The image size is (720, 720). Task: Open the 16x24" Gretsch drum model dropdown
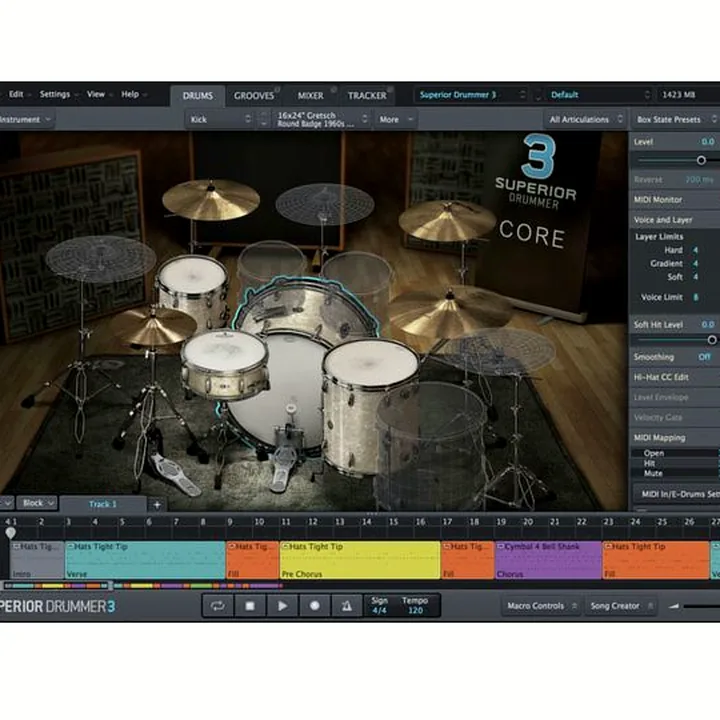click(322, 119)
